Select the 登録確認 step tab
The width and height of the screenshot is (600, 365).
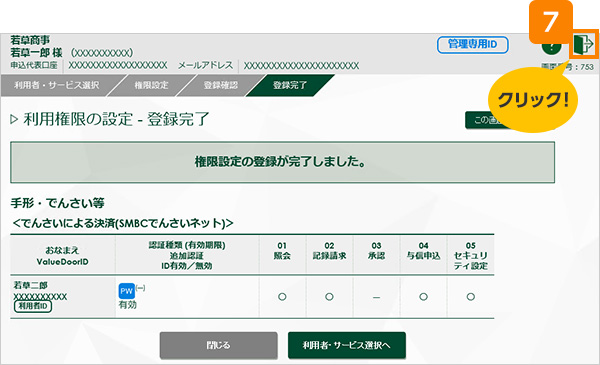(x=220, y=85)
